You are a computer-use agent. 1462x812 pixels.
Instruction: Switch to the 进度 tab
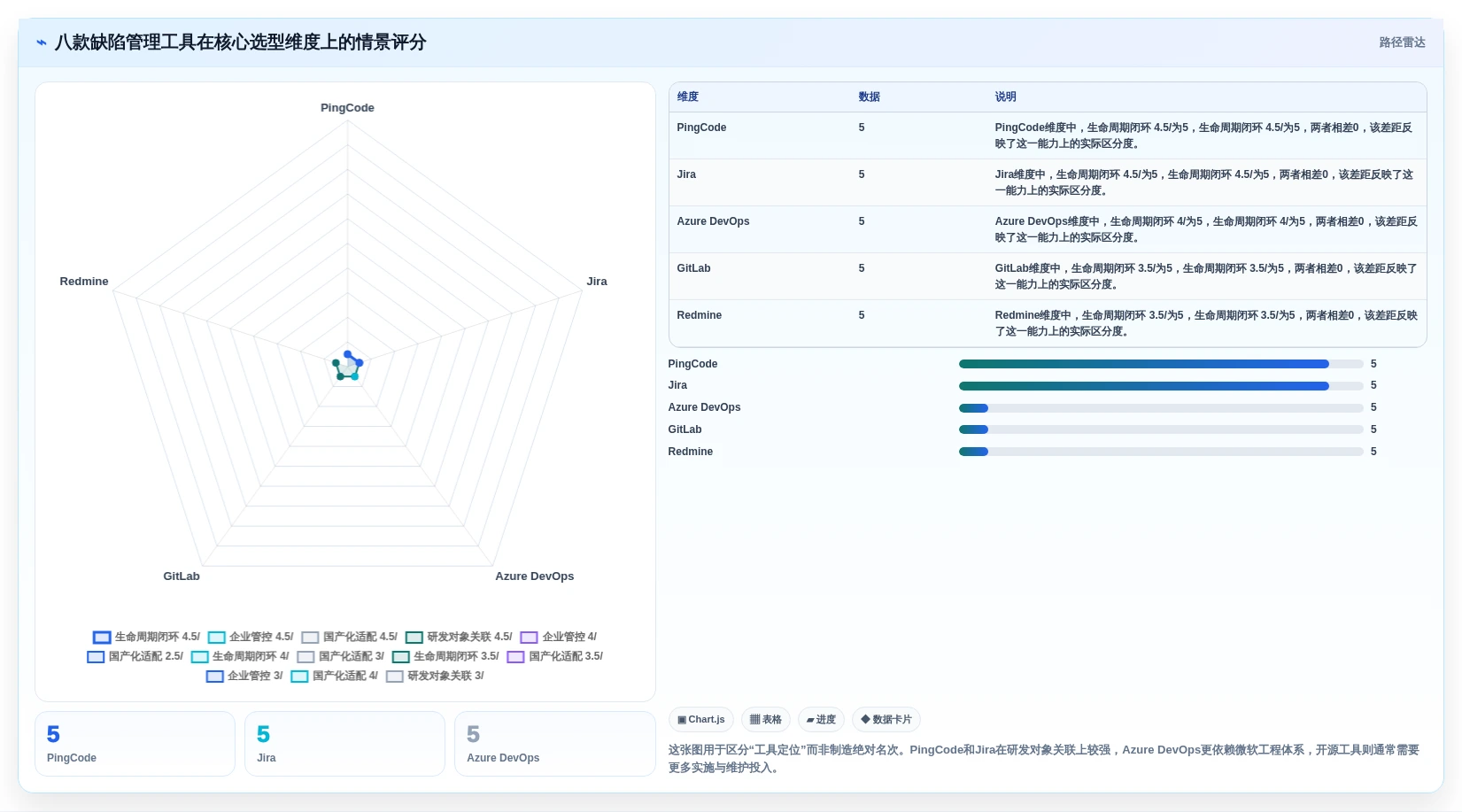[821, 719]
